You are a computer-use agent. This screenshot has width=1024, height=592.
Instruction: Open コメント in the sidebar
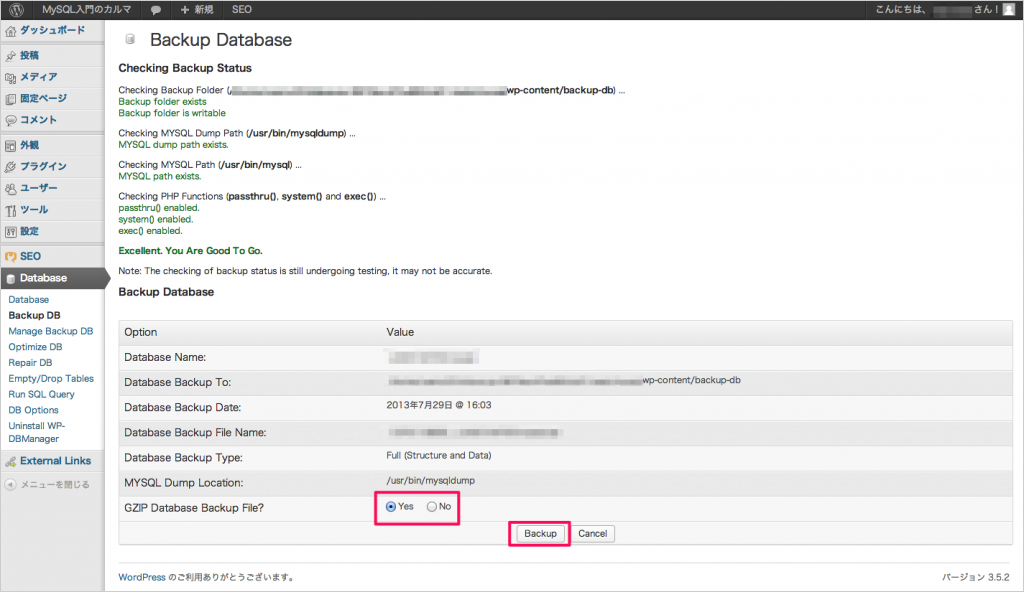point(39,120)
